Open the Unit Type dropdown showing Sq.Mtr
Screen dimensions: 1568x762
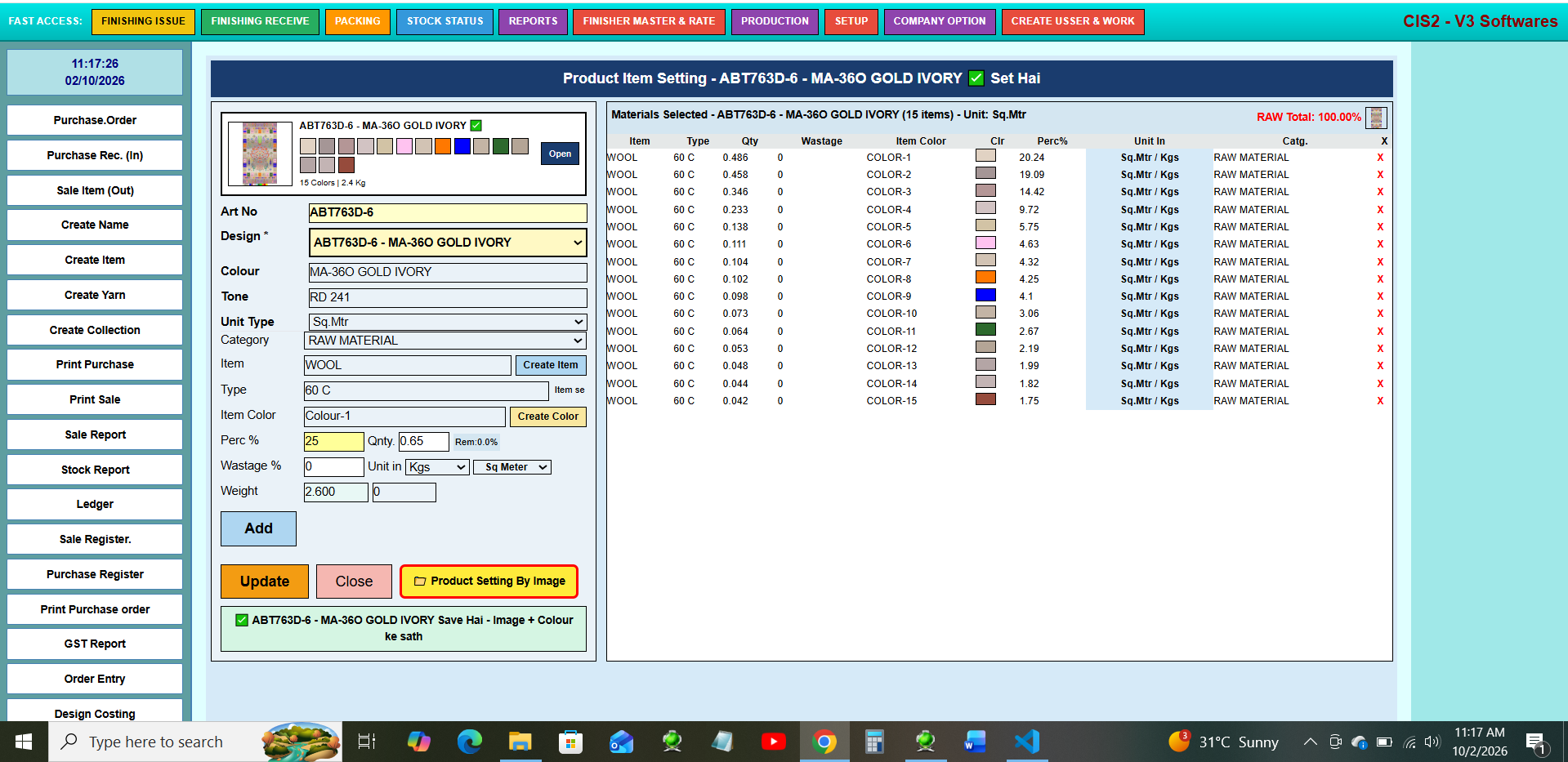click(x=448, y=322)
